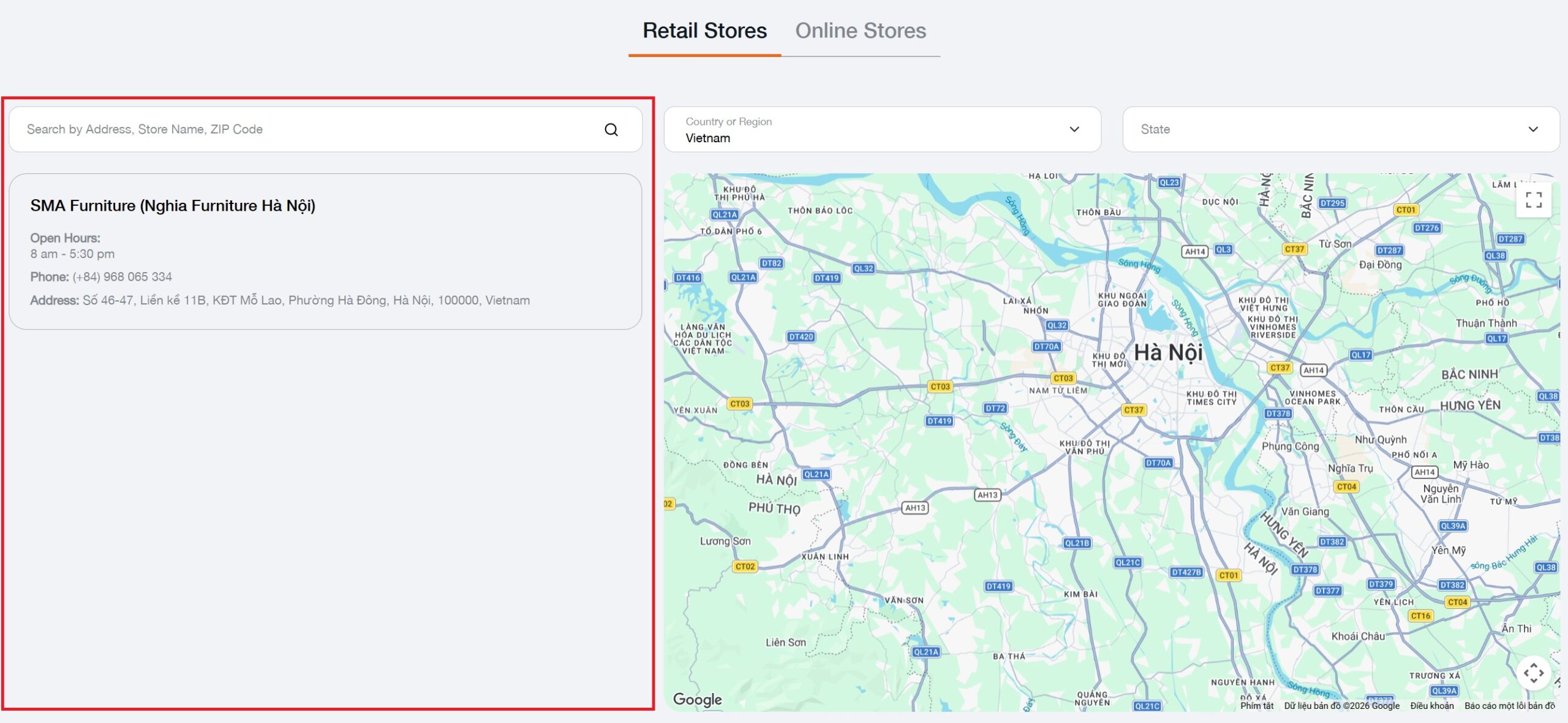The image size is (1568, 723).
Task: Click the map camera pan control
Action: click(x=1533, y=673)
